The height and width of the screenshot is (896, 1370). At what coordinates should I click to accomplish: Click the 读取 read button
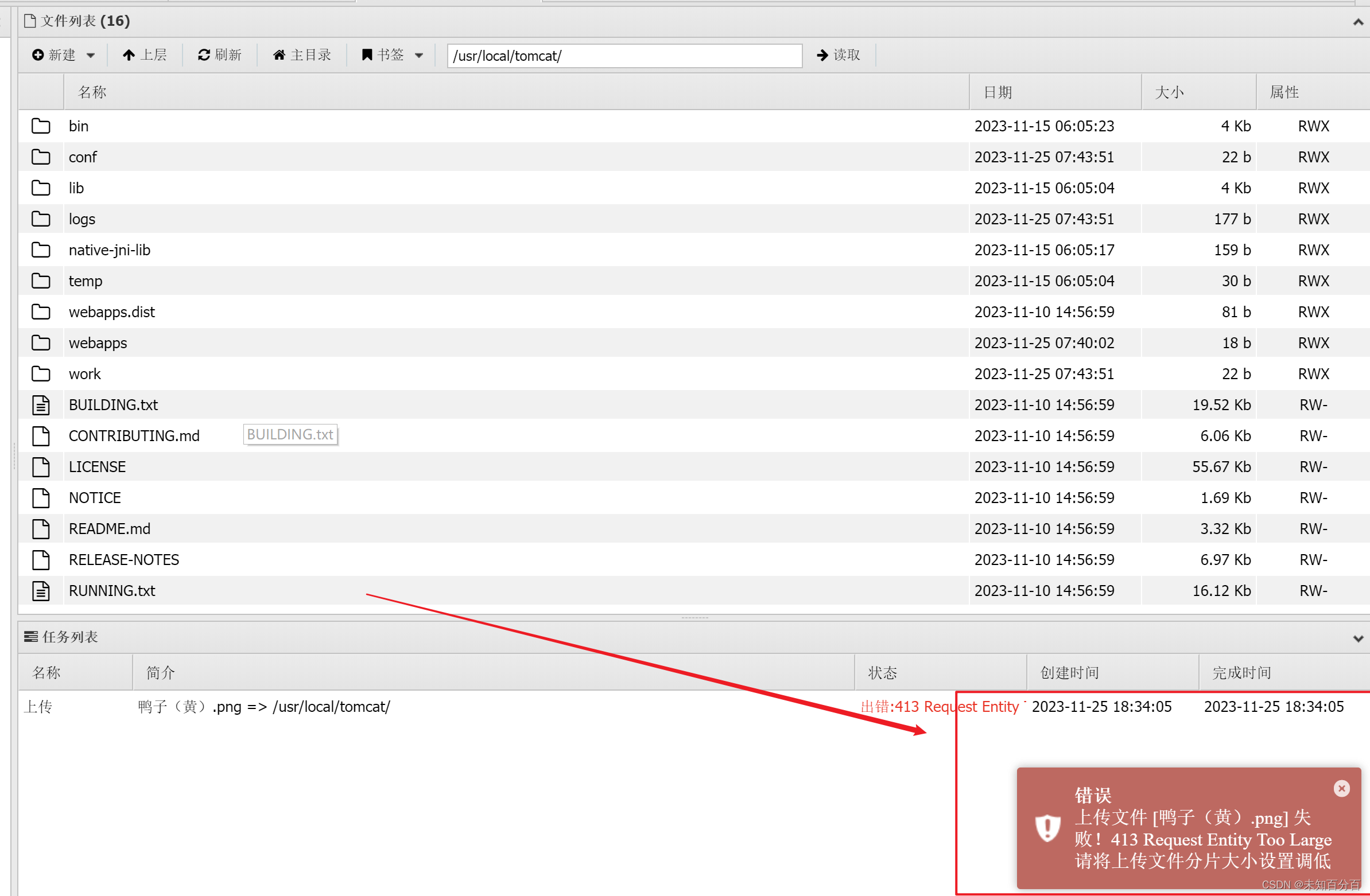pos(838,55)
